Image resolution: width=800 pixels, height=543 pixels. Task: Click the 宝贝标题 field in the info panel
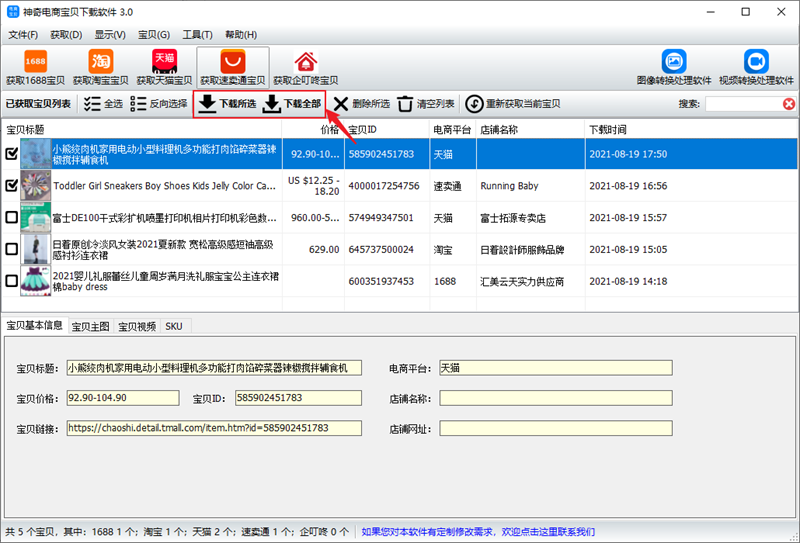pos(214,368)
